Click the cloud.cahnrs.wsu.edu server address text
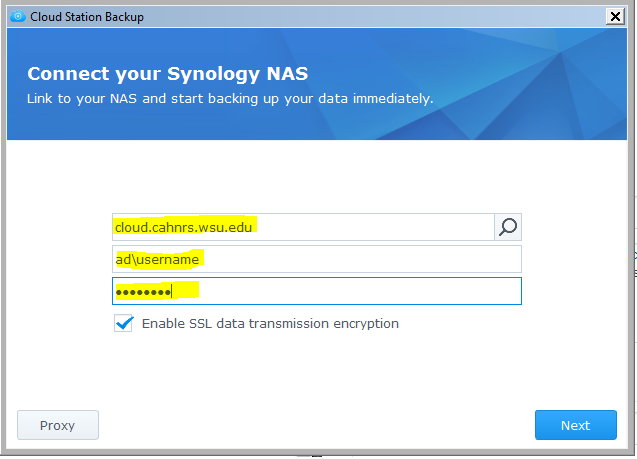Image resolution: width=637 pixels, height=459 pixels. [x=184, y=227]
